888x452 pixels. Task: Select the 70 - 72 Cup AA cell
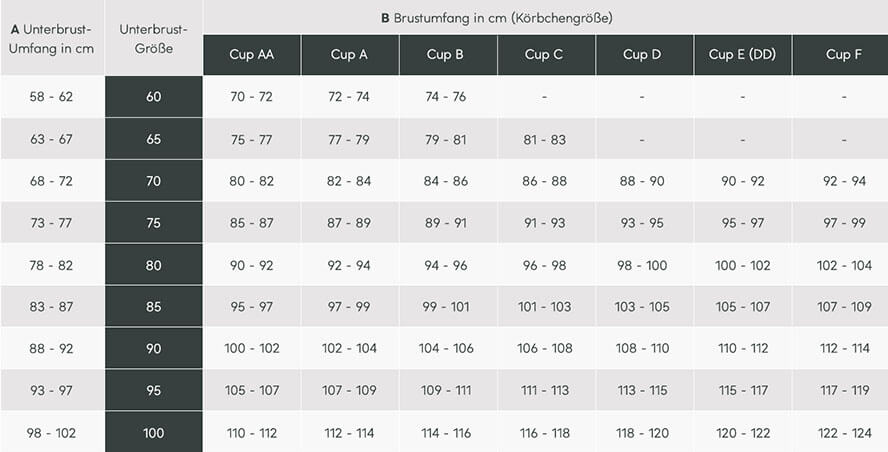pos(251,97)
